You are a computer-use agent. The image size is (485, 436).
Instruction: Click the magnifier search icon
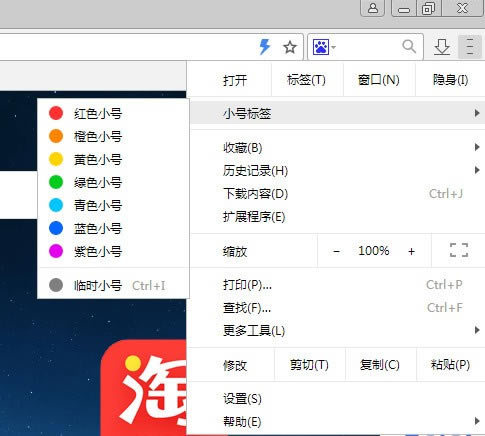click(x=409, y=47)
